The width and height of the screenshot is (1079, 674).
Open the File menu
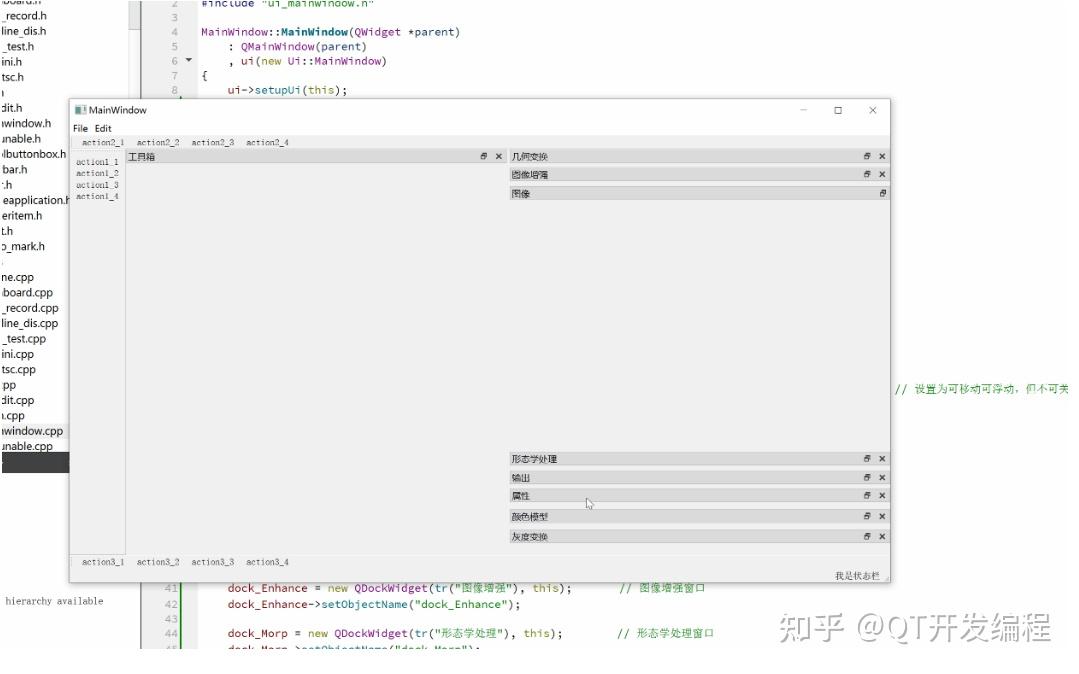coord(80,128)
